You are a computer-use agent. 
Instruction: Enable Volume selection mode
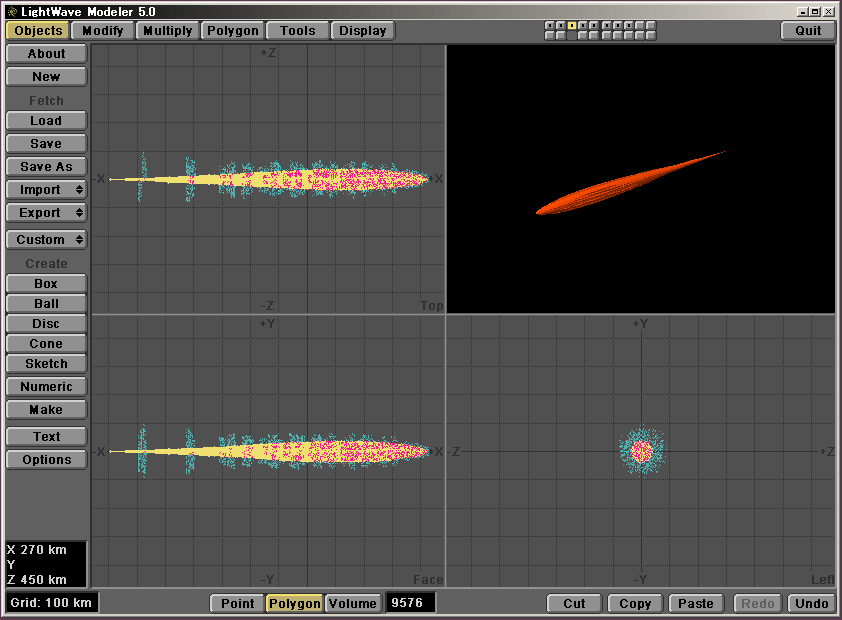click(352, 604)
